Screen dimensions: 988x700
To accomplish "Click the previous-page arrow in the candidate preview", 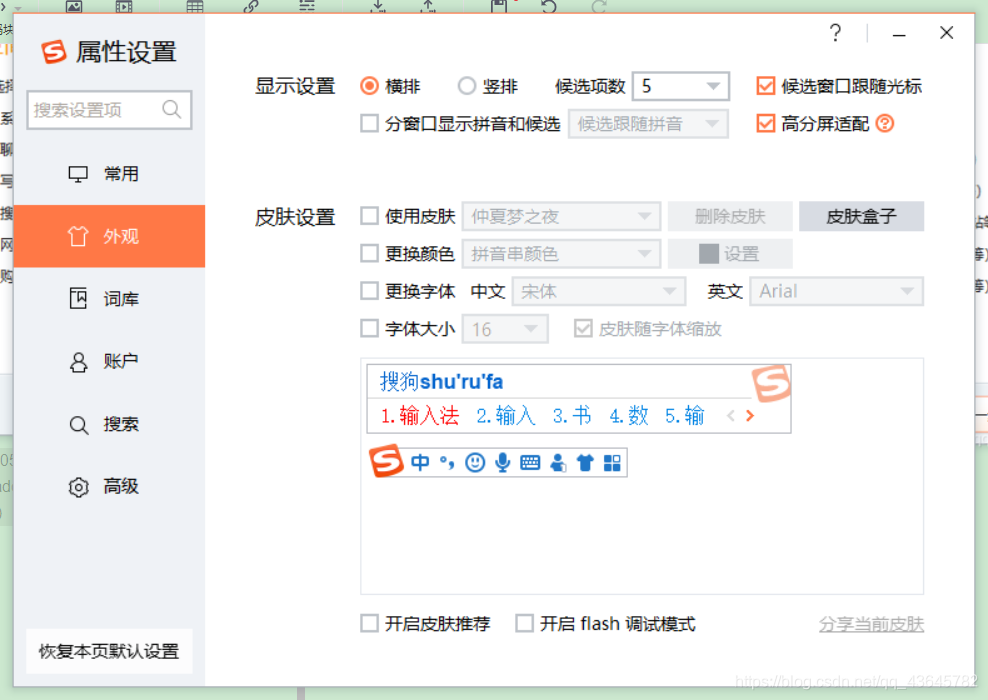I will [731, 416].
